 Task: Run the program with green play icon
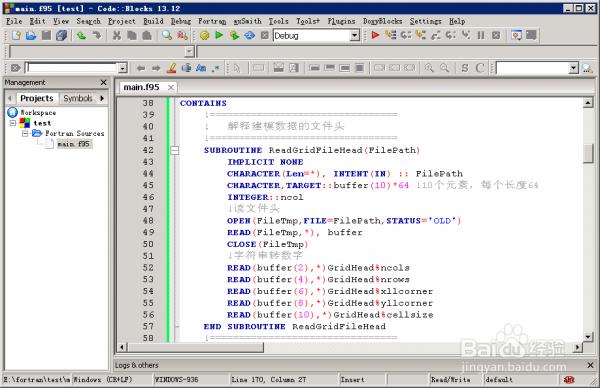coord(219,36)
